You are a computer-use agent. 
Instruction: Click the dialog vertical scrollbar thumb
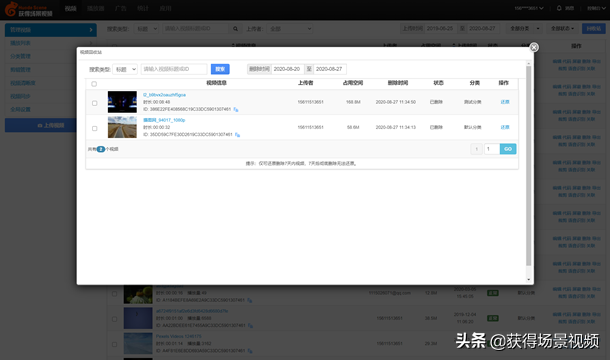click(x=529, y=166)
